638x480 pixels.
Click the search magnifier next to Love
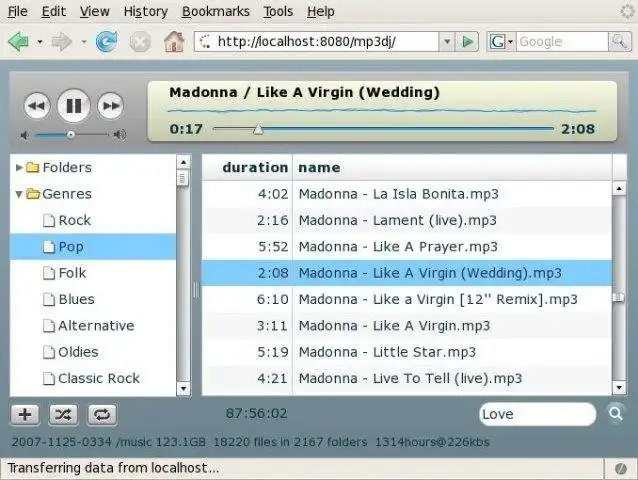[616, 414]
